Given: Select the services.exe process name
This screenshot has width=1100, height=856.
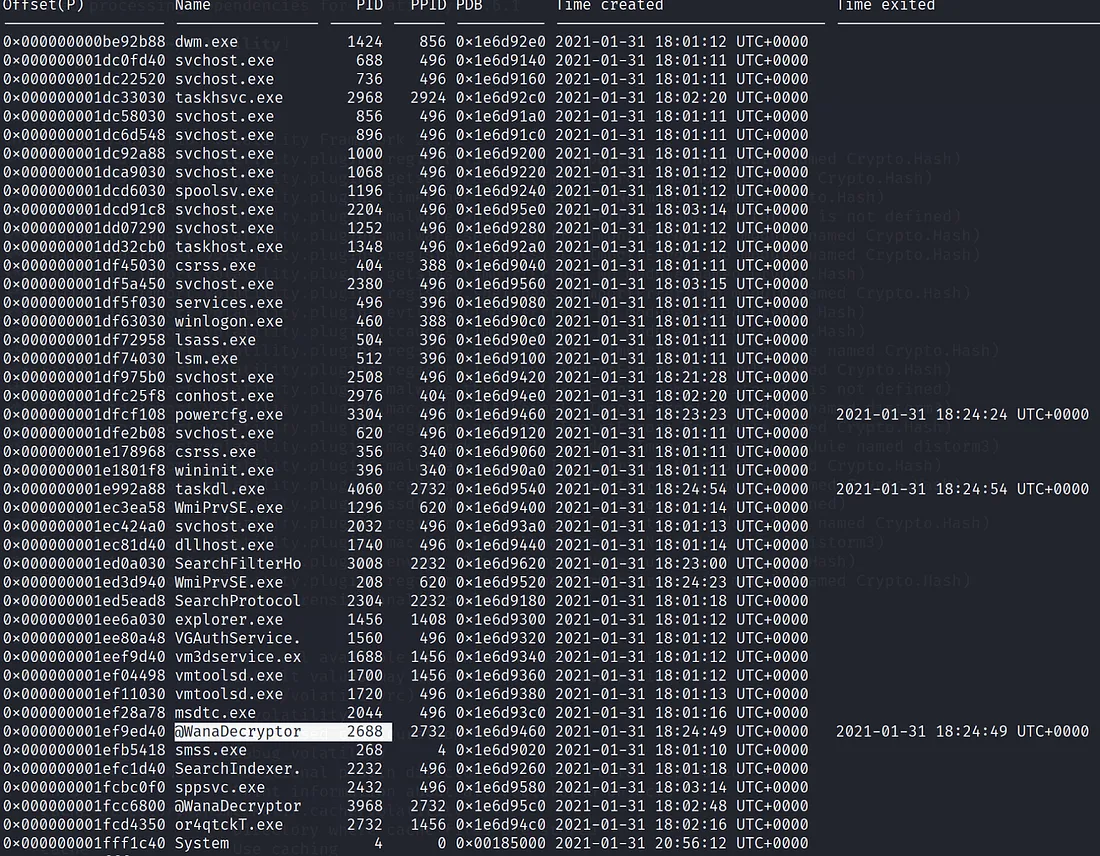Looking at the screenshot, I should (229, 302).
